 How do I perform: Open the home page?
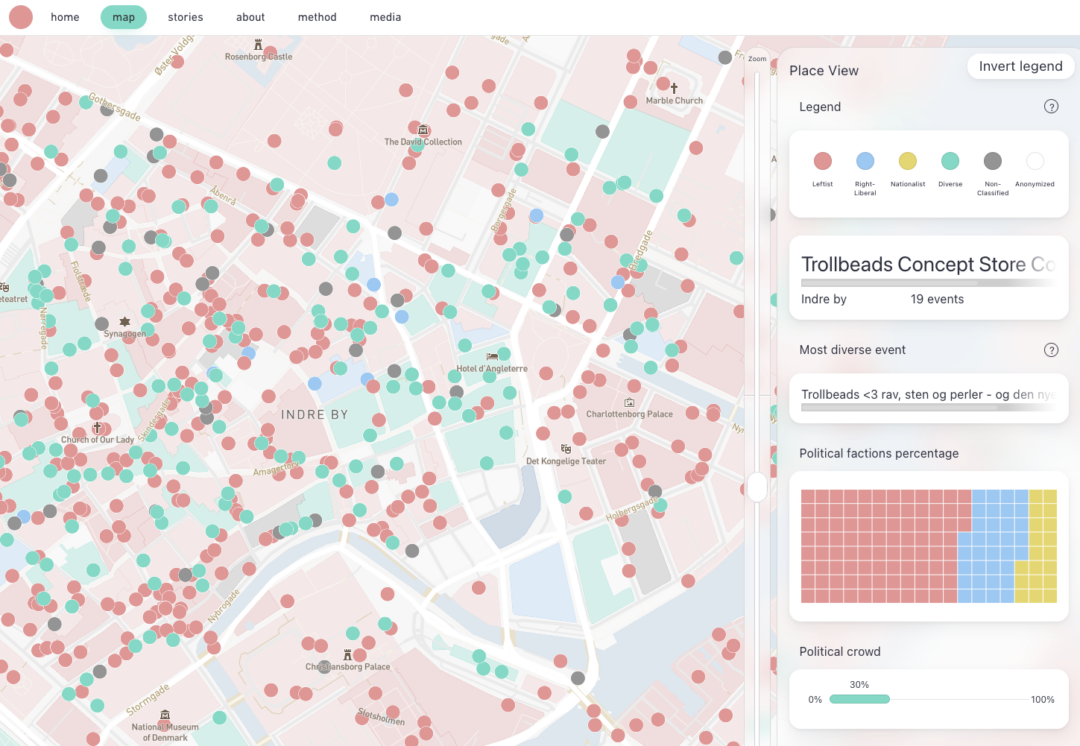point(65,17)
